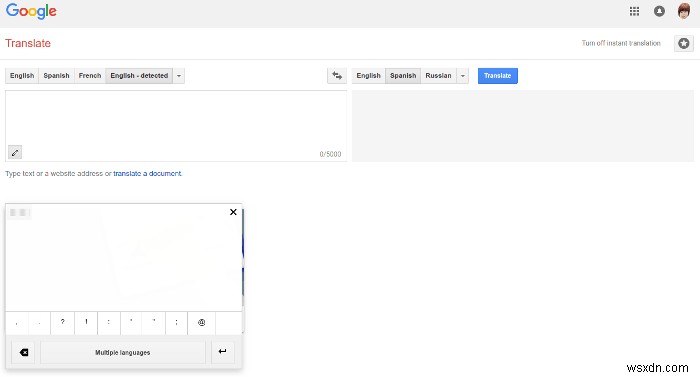Insert colon from handwriting panel
Viewport: 700px width, 378px height.
[108, 323]
